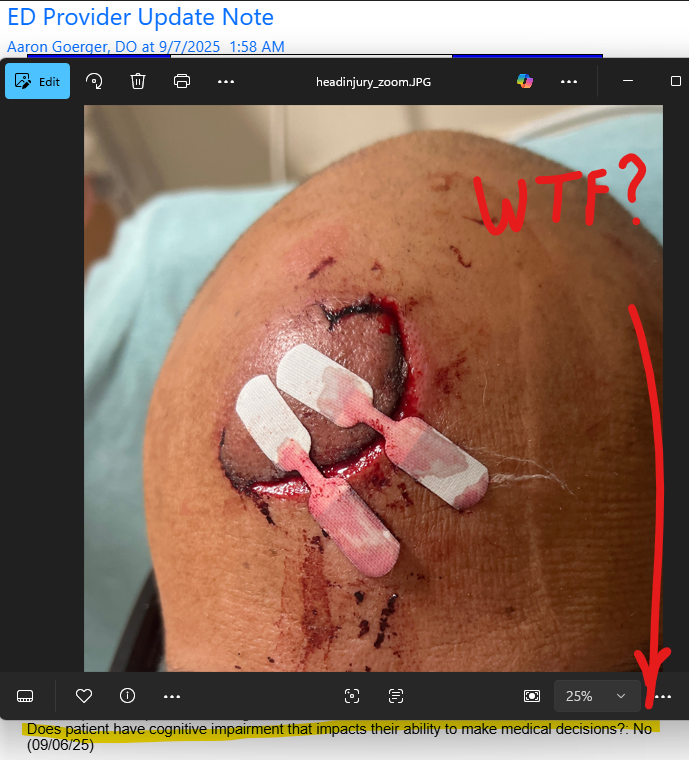Minimize the Photos viewer window

click(x=627, y=81)
